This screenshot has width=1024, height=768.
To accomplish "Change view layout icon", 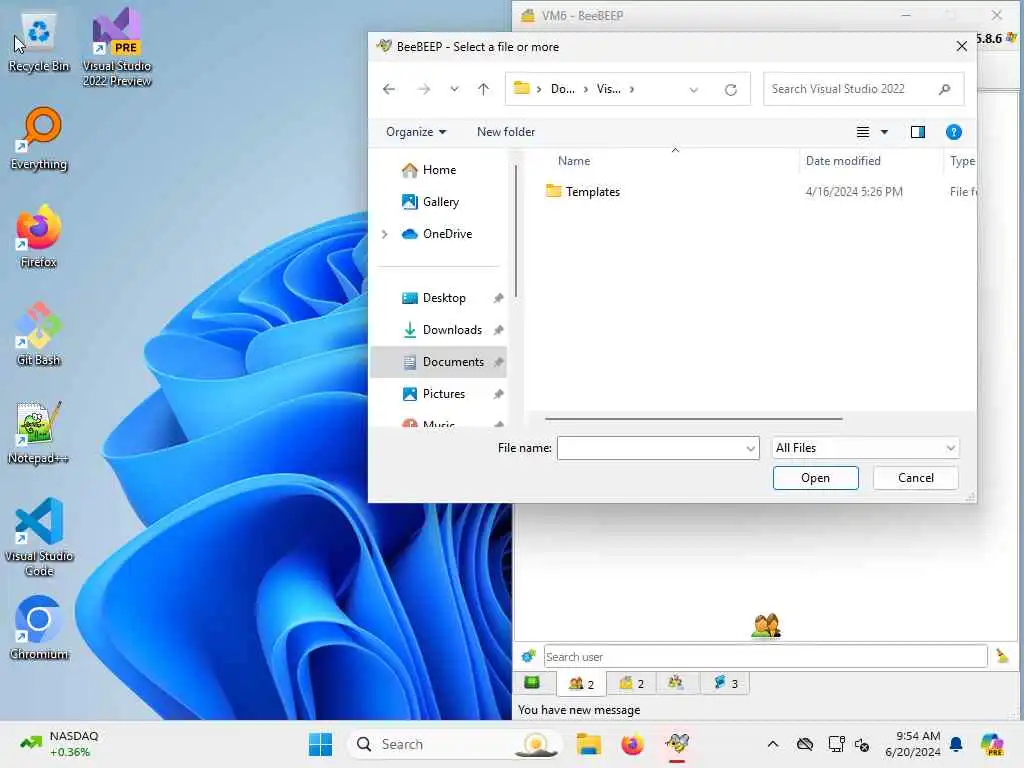I will 863,132.
